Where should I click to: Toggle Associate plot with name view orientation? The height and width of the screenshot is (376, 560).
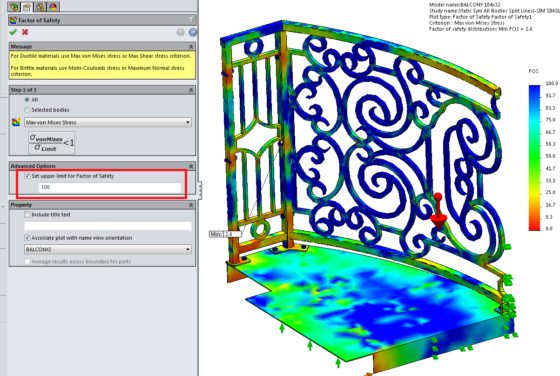tap(27, 238)
